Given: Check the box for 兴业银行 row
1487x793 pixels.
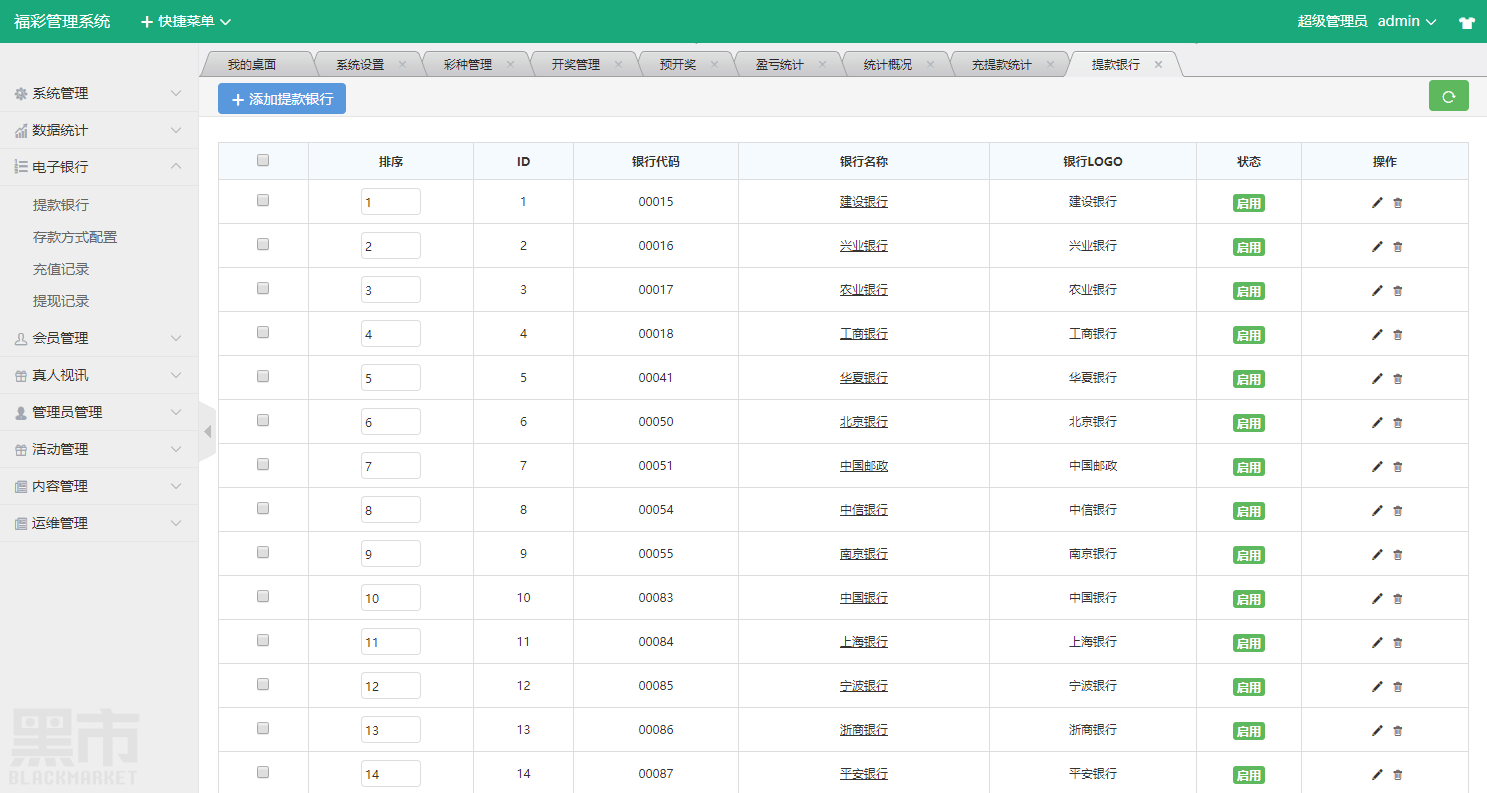Looking at the screenshot, I should (x=263, y=244).
